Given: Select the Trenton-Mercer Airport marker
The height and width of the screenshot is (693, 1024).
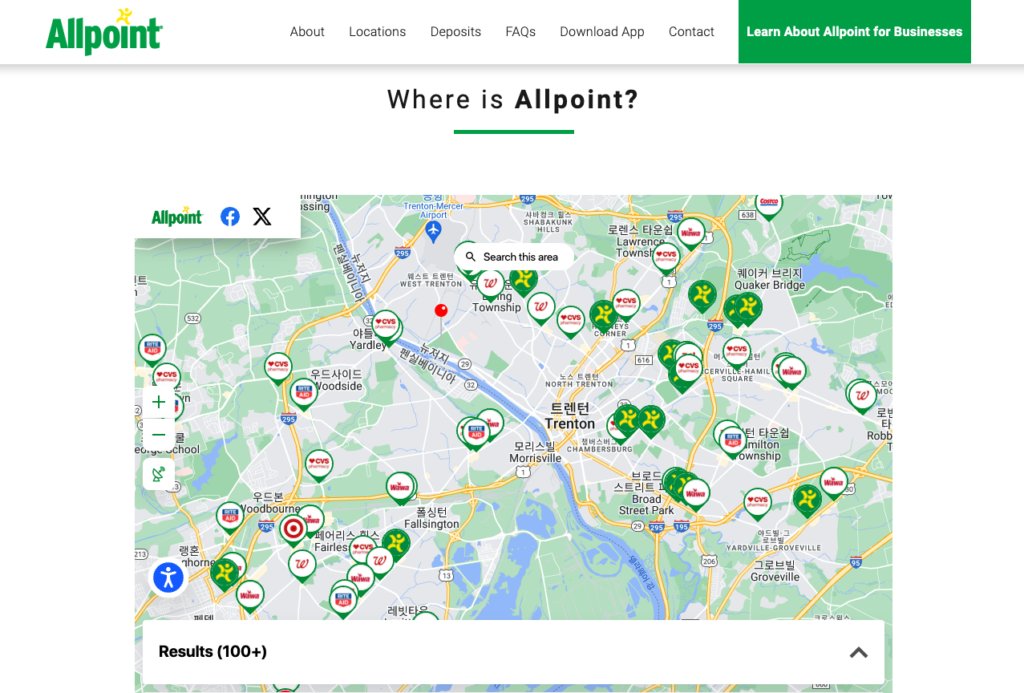Looking at the screenshot, I should pos(433,229).
